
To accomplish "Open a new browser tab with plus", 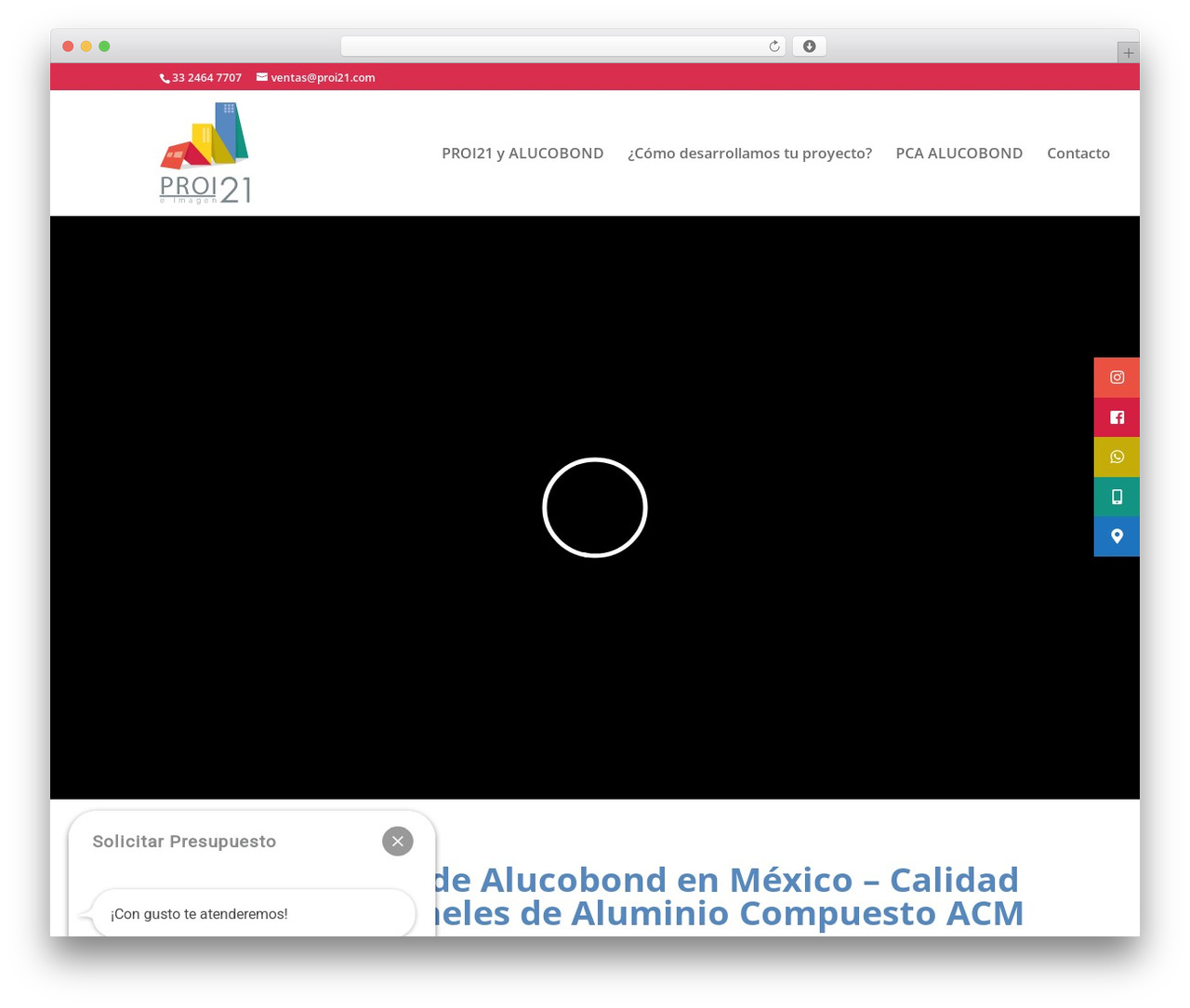I will point(1128,53).
